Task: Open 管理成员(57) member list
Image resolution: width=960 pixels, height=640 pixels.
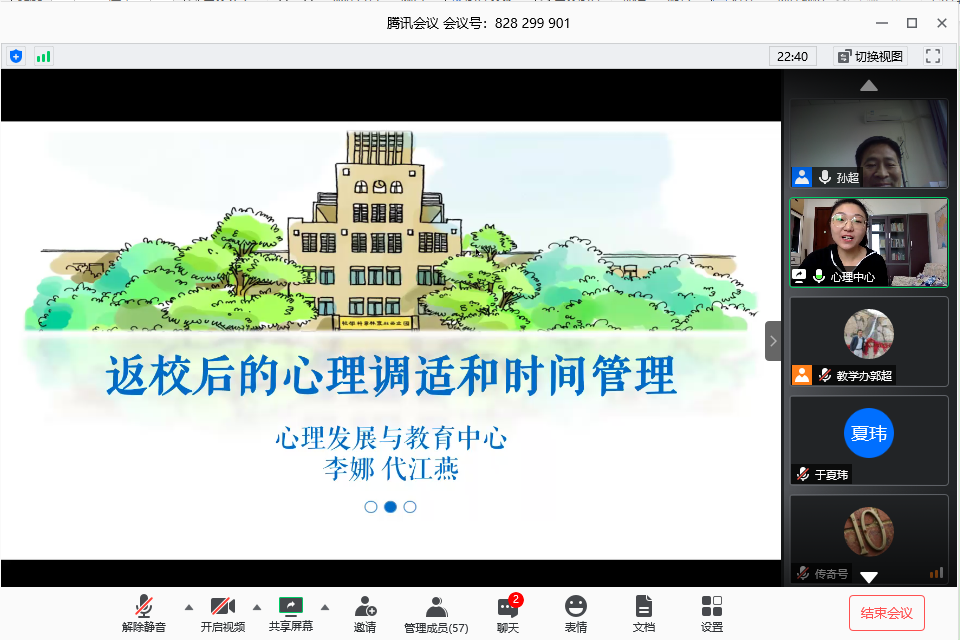Action: pos(436,612)
